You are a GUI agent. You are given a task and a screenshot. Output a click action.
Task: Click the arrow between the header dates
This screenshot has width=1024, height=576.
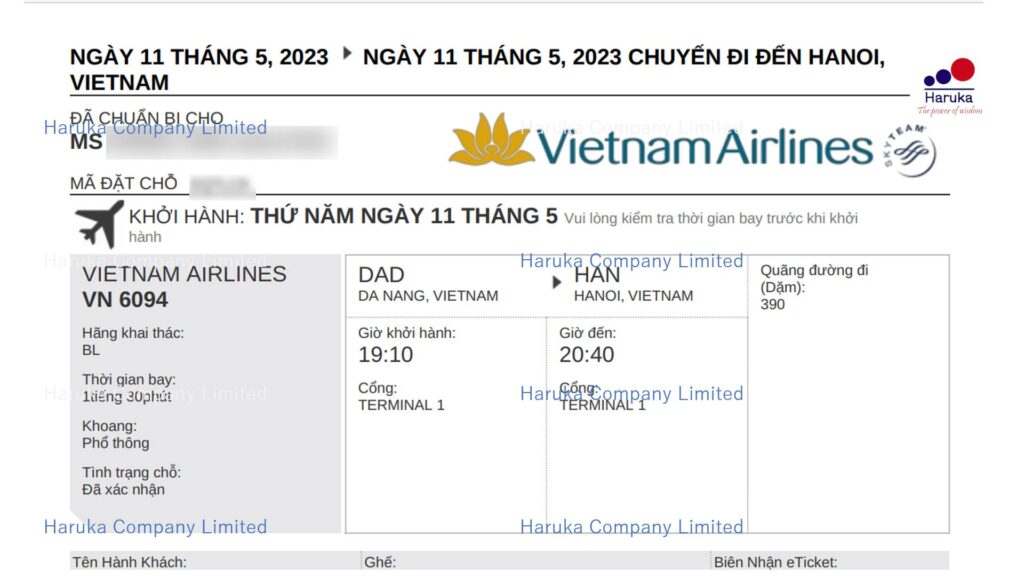pyautogui.click(x=347, y=54)
